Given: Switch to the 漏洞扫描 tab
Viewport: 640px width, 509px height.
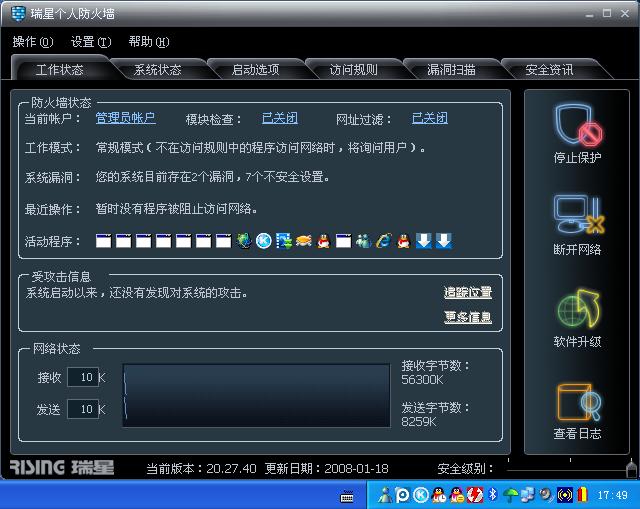Looking at the screenshot, I should [x=451, y=70].
